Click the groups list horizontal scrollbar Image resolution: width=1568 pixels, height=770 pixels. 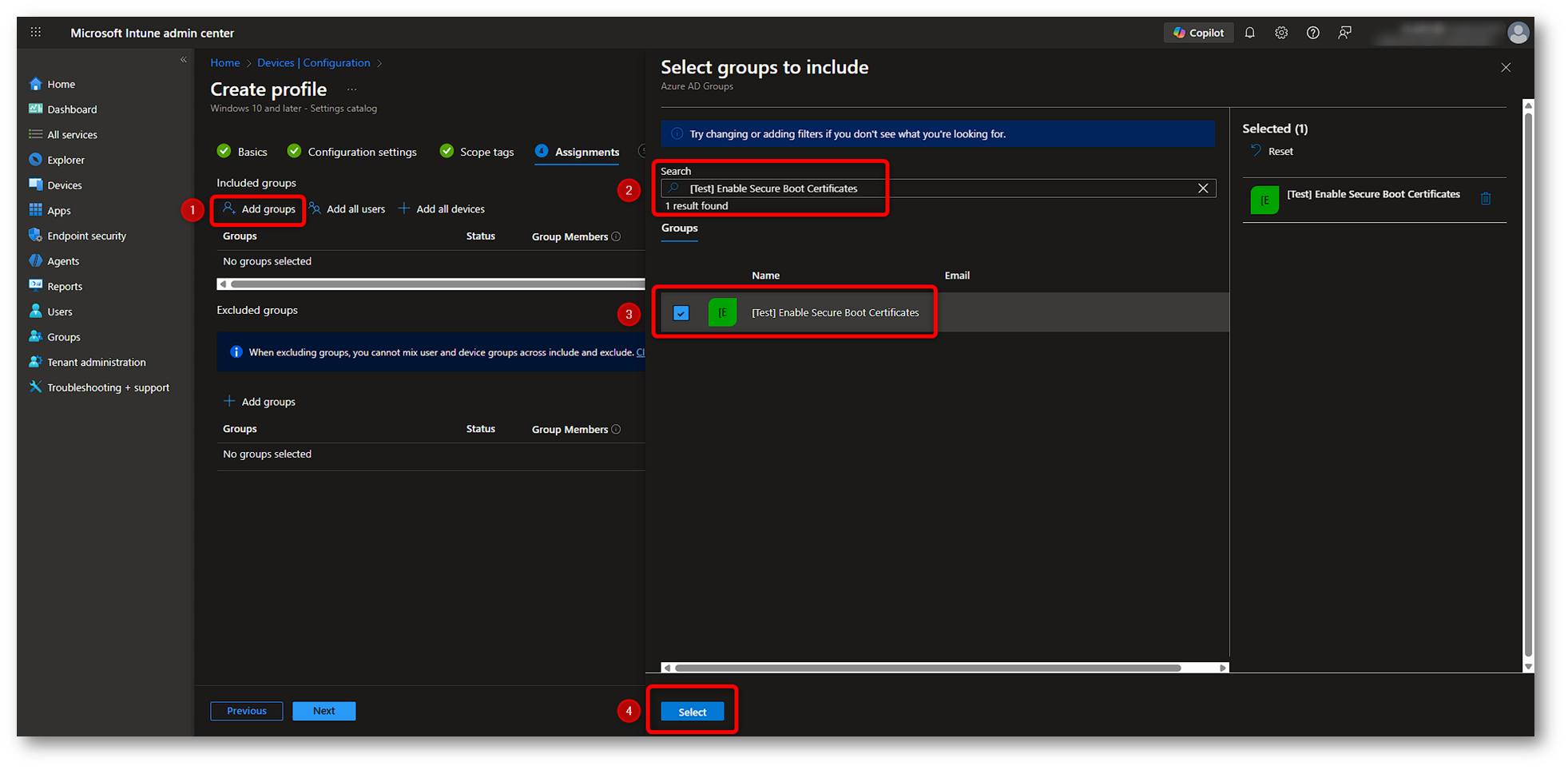927,668
